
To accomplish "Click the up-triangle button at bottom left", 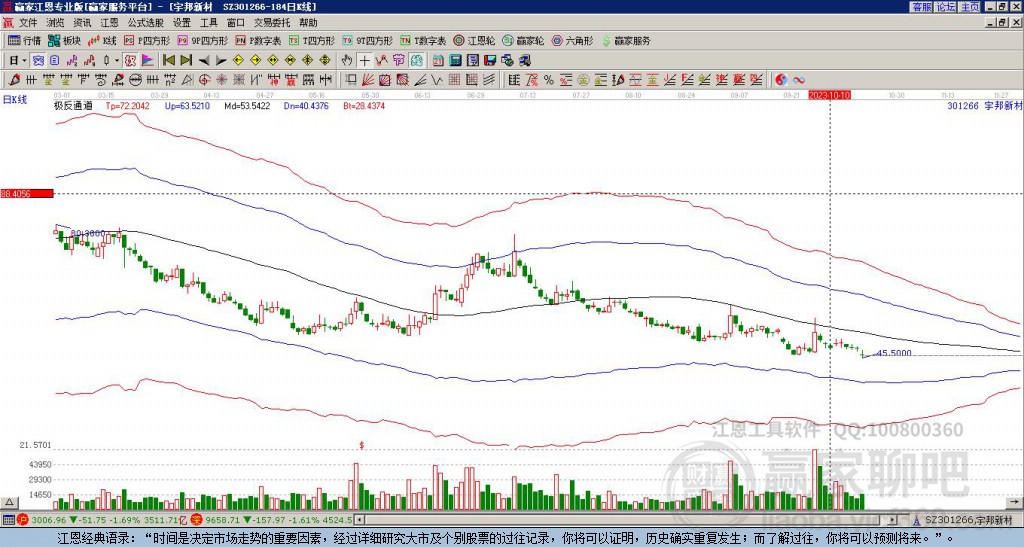I will point(9,502).
